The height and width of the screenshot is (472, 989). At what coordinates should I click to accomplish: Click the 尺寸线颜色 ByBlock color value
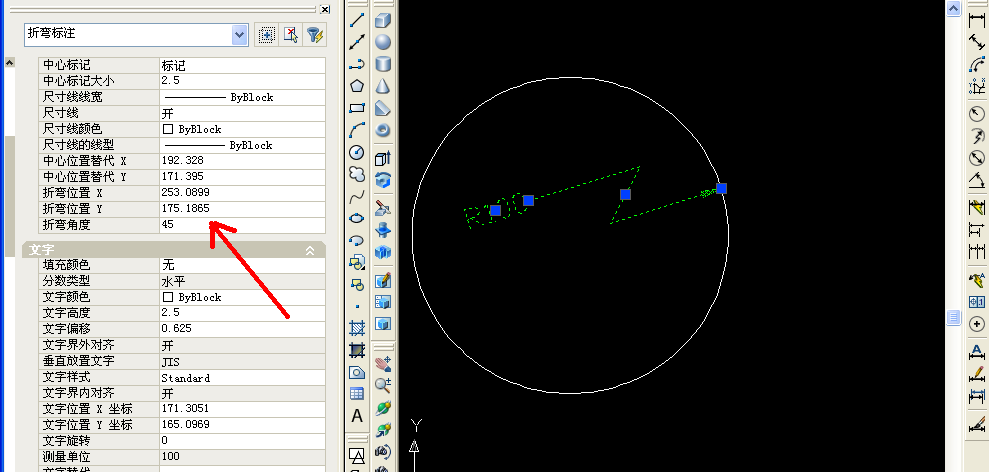coord(243,129)
